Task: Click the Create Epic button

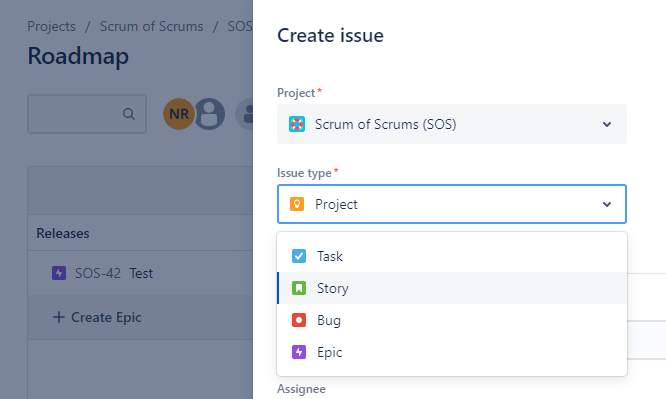Action: tap(97, 317)
